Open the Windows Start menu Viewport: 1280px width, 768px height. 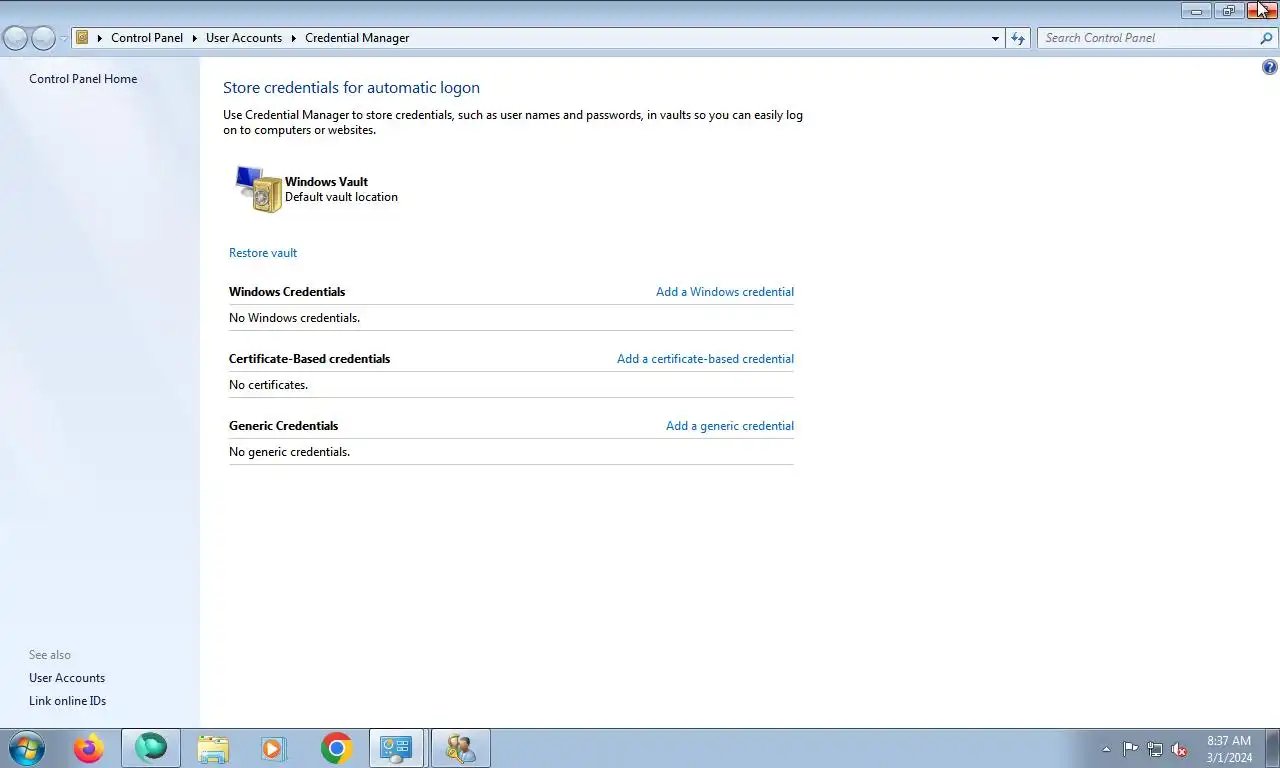tap(26, 748)
